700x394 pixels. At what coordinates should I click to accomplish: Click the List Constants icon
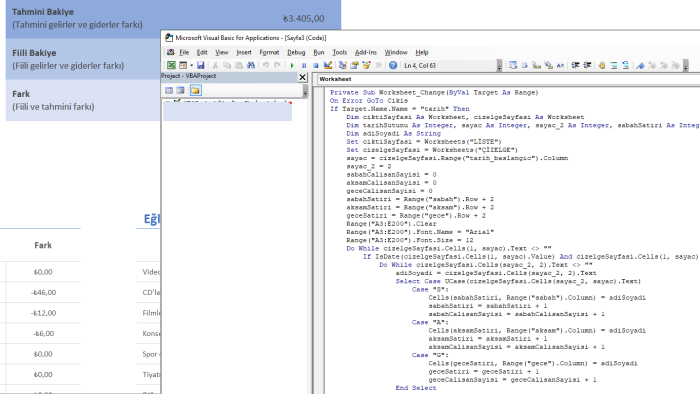pos(525,65)
